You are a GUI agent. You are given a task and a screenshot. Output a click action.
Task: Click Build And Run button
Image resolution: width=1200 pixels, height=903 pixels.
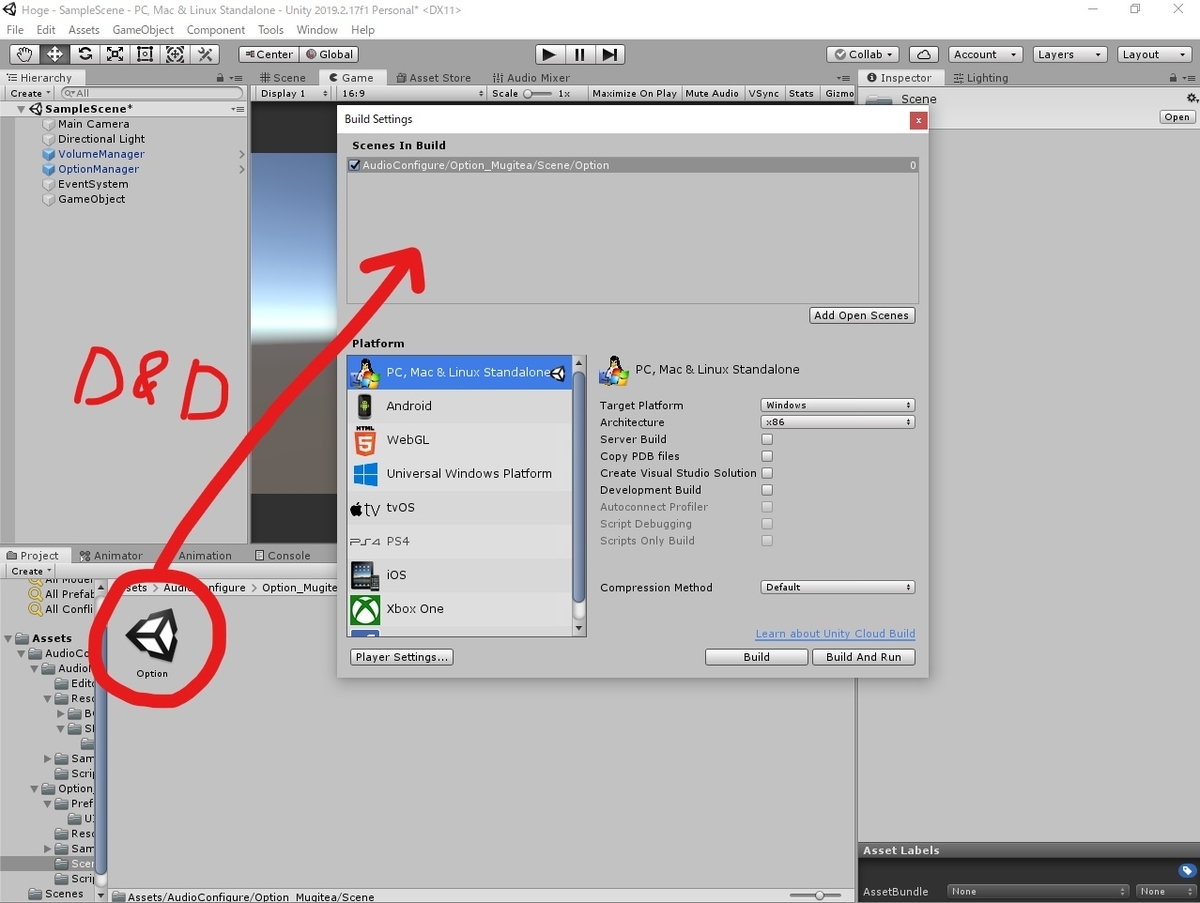click(x=863, y=657)
